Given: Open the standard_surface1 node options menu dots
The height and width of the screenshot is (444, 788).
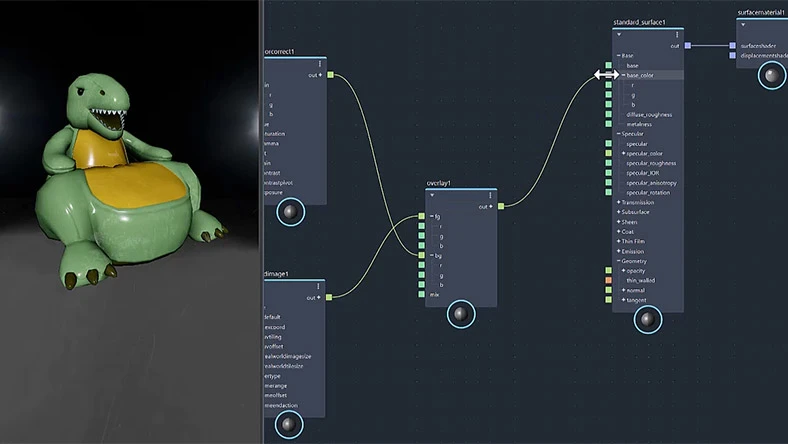Looking at the screenshot, I should pos(677,35).
